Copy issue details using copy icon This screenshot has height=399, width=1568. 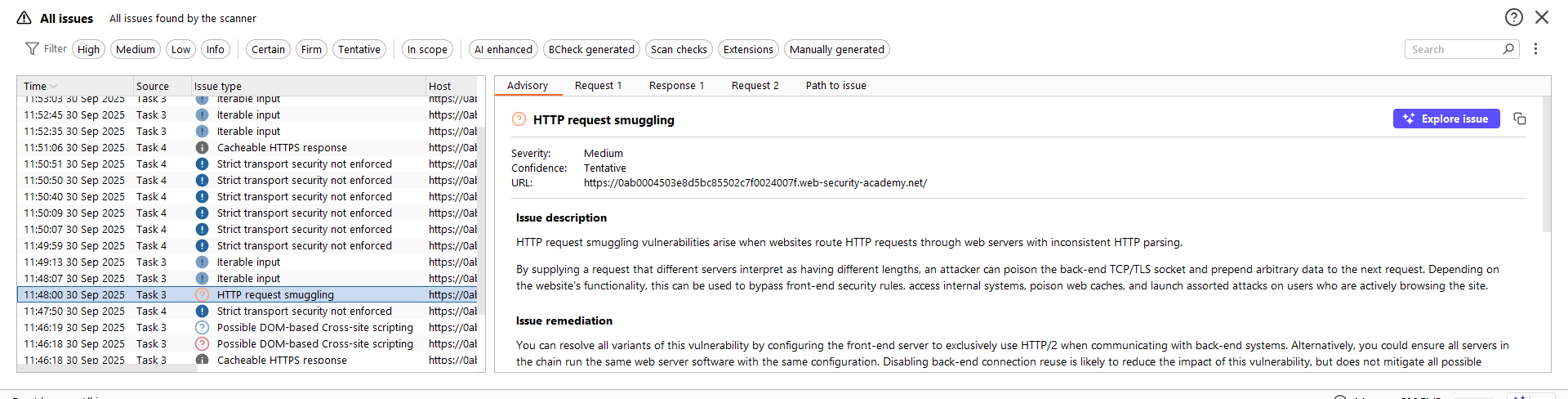pyautogui.click(x=1519, y=119)
